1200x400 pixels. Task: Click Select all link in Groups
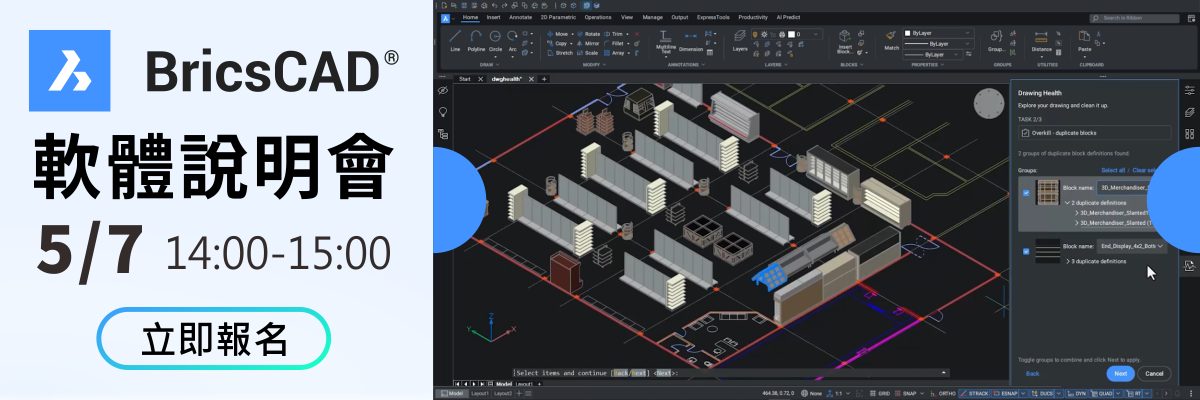(1113, 170)
